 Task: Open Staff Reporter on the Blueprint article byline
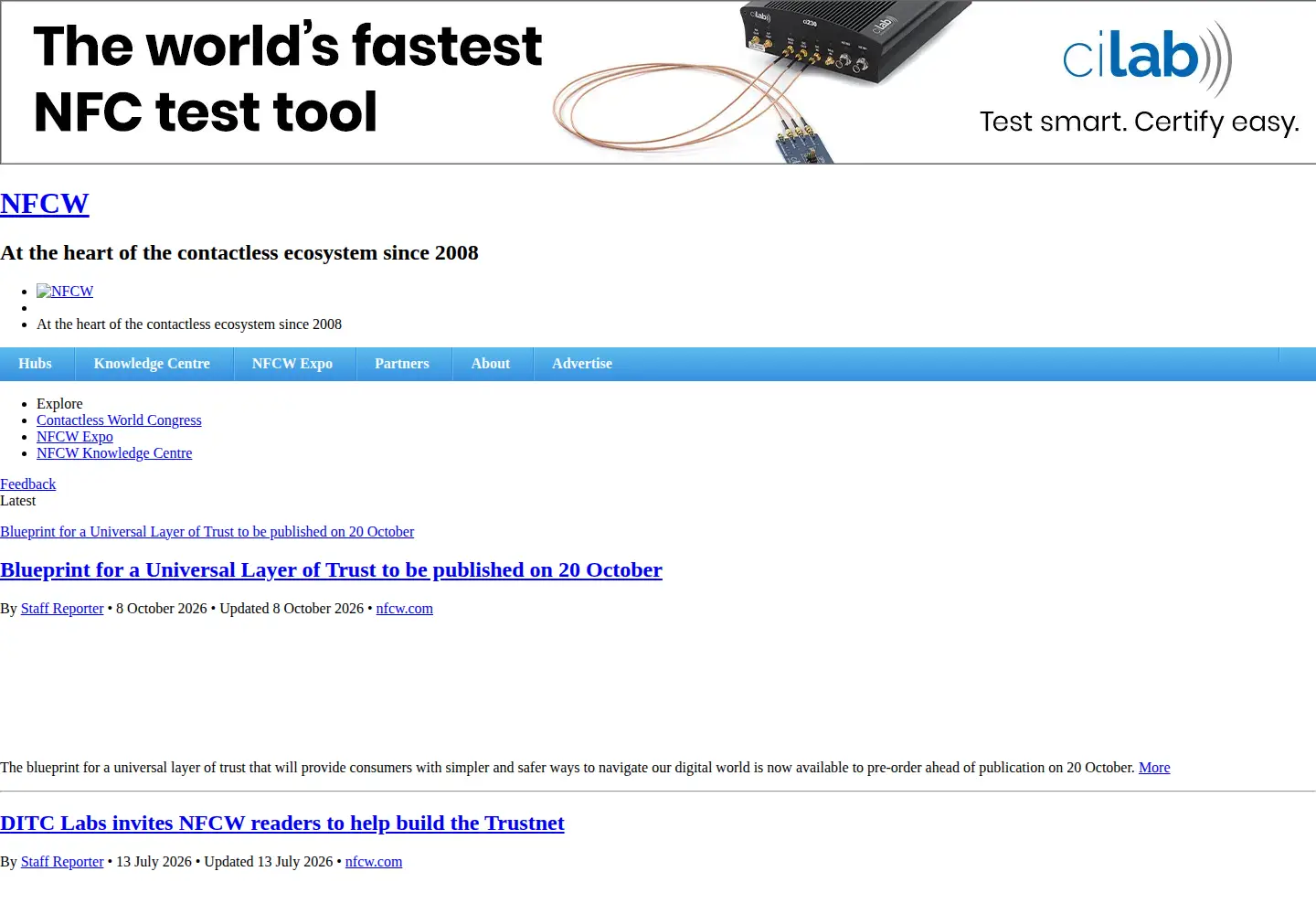point(62,609)
